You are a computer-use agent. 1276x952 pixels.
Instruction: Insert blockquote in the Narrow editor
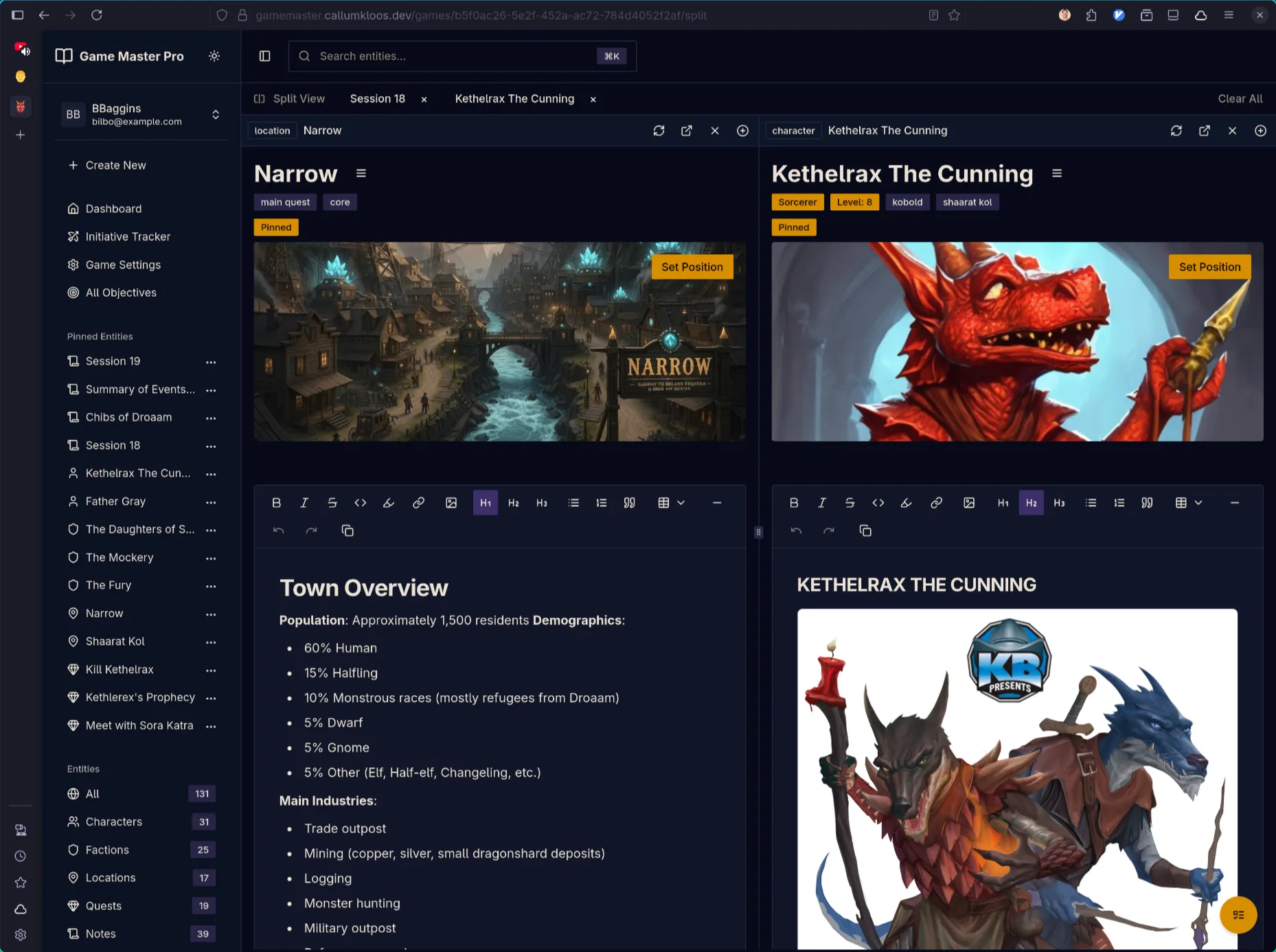coord(629,503)
